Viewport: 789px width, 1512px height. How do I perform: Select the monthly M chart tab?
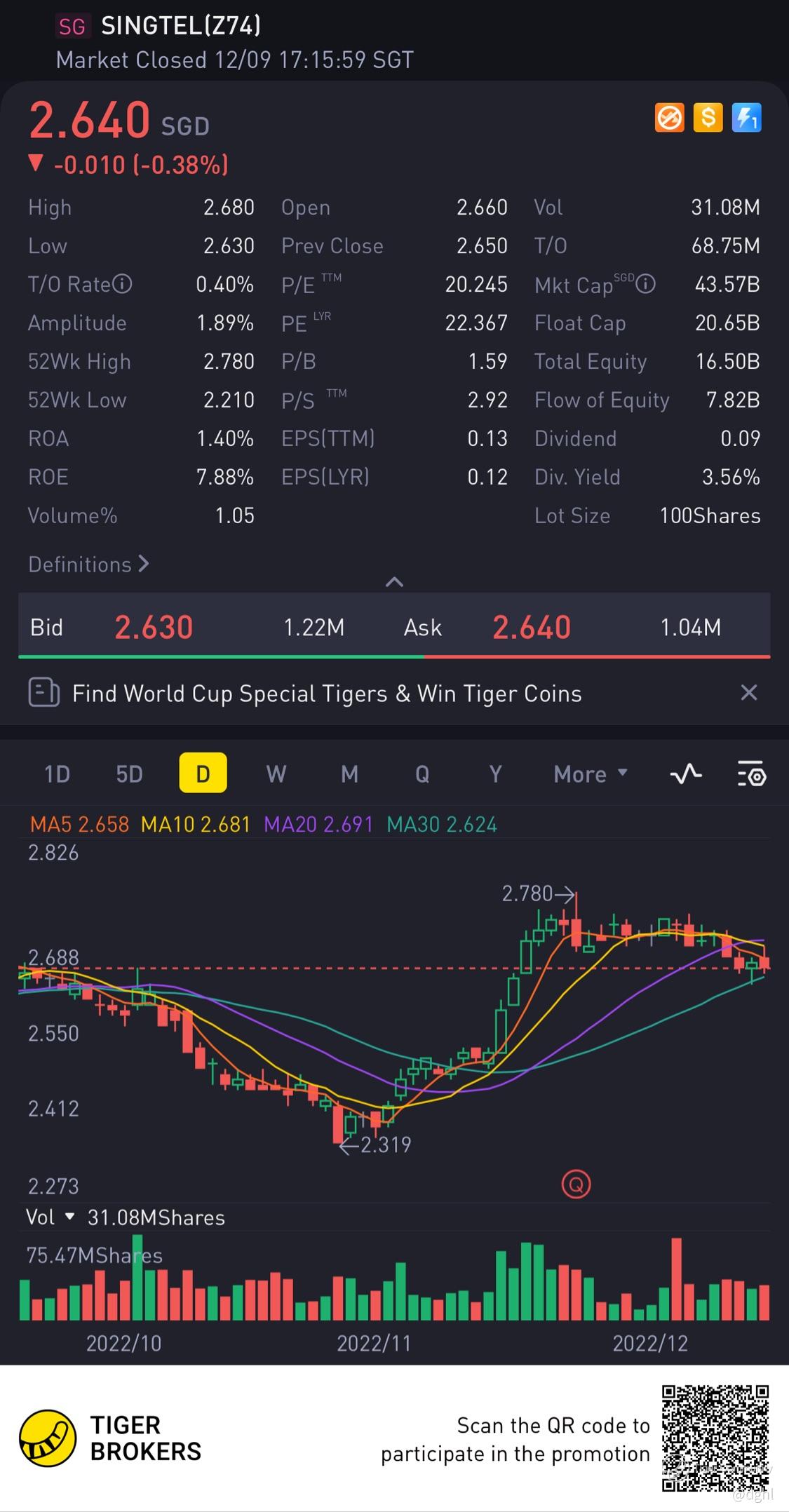349,774
